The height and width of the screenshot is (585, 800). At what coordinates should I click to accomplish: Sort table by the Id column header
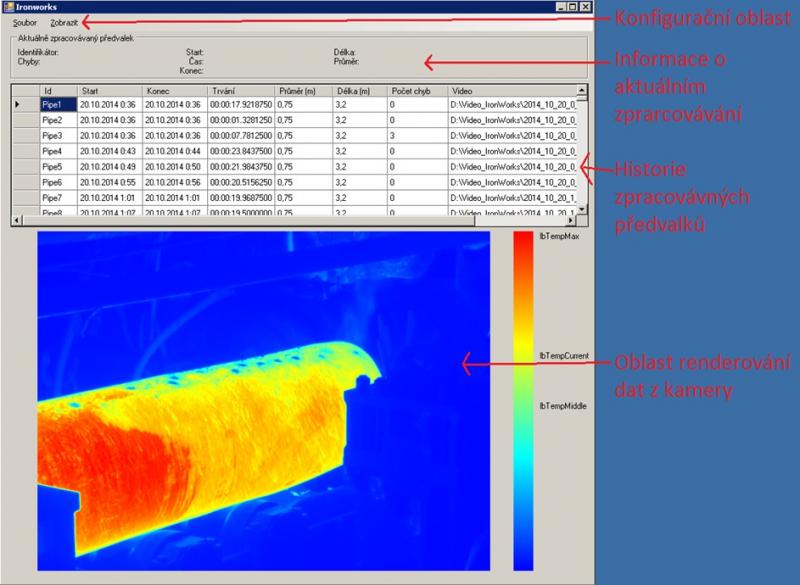coord(57,90)
